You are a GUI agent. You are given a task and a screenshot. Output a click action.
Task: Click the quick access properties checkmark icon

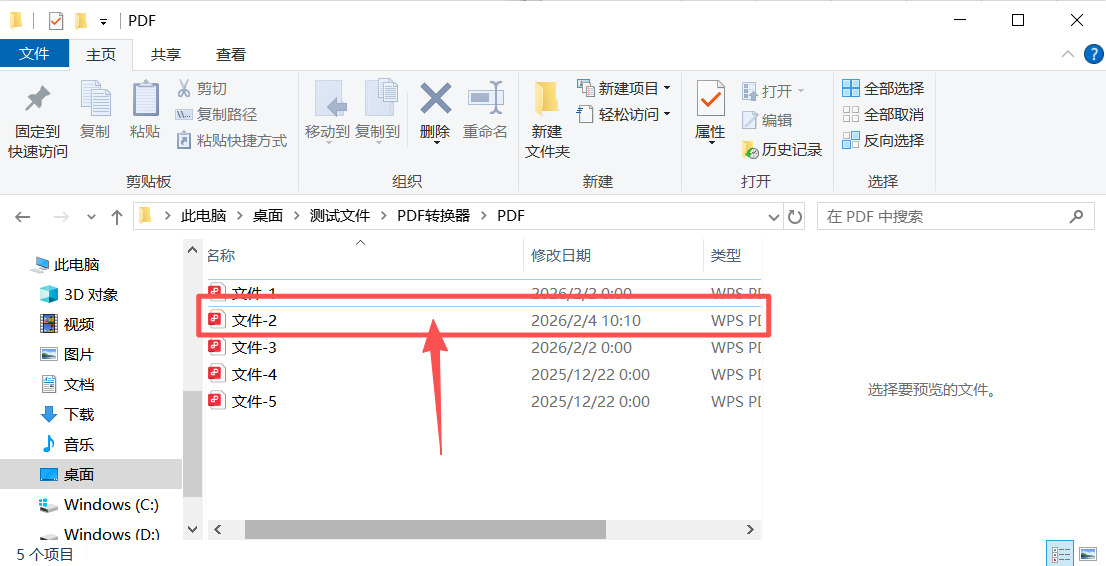click(x=56, y=21)
